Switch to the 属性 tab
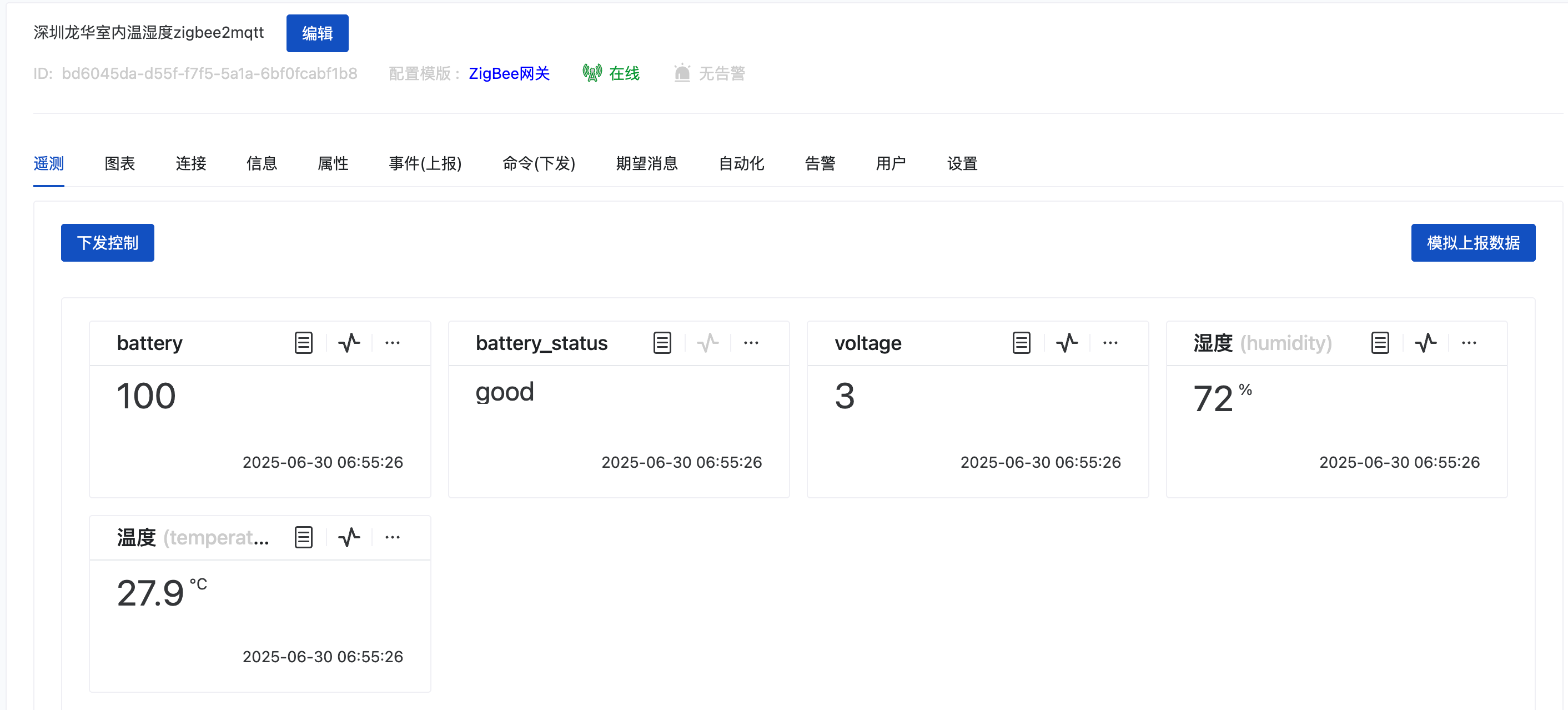This screenshot has height=710, width=1568. (334, 163)
